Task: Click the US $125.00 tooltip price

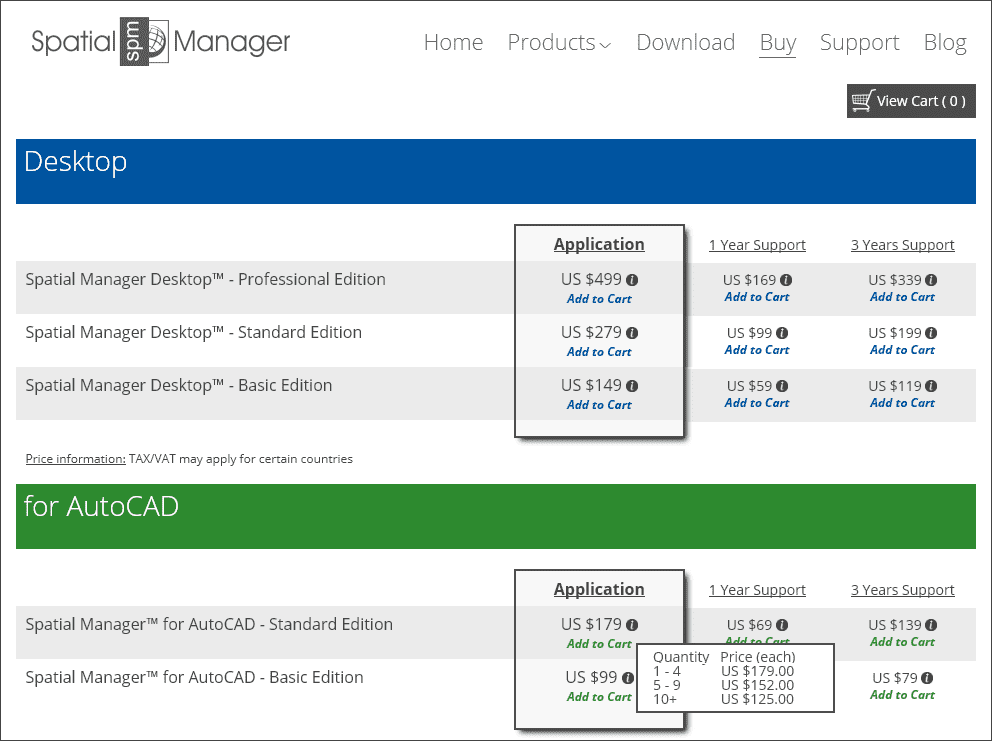Action: (757, 699)
